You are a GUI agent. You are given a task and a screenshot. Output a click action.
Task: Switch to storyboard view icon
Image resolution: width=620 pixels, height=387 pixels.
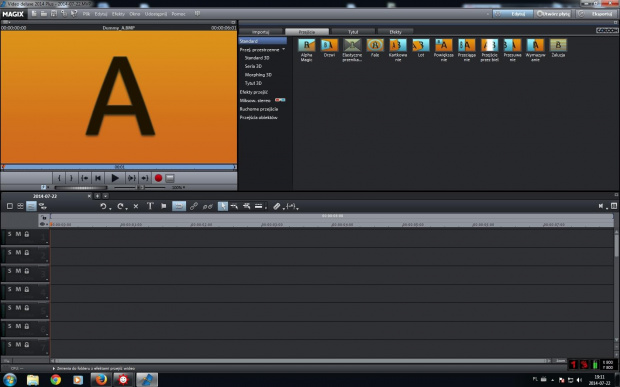tap(10, 206)
